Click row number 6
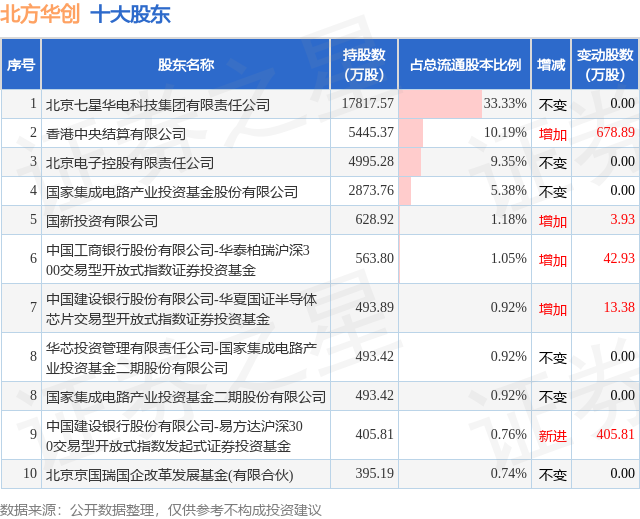The image size is (640, 519). (33, 258)
